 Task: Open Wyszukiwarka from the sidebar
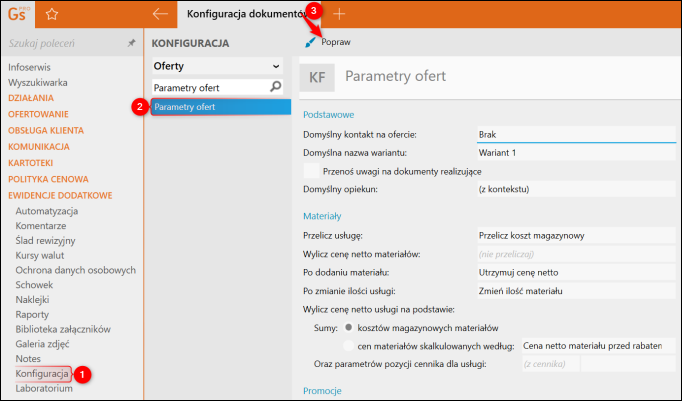click(38, 82)
